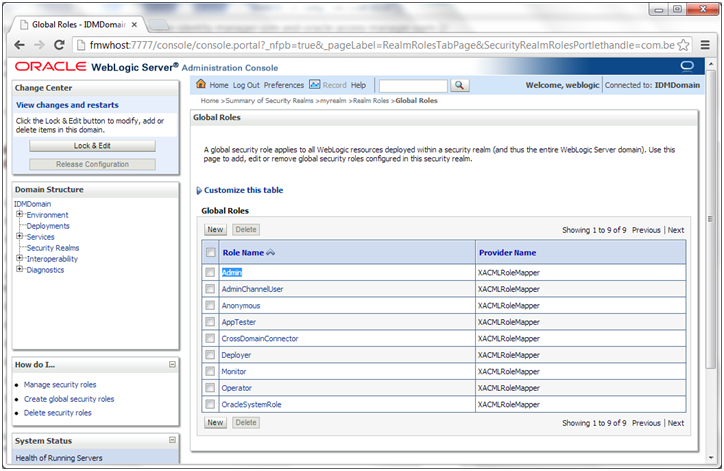Click Release Configuration button
This screenshot has height=471, width=724.
coord(92,164)
